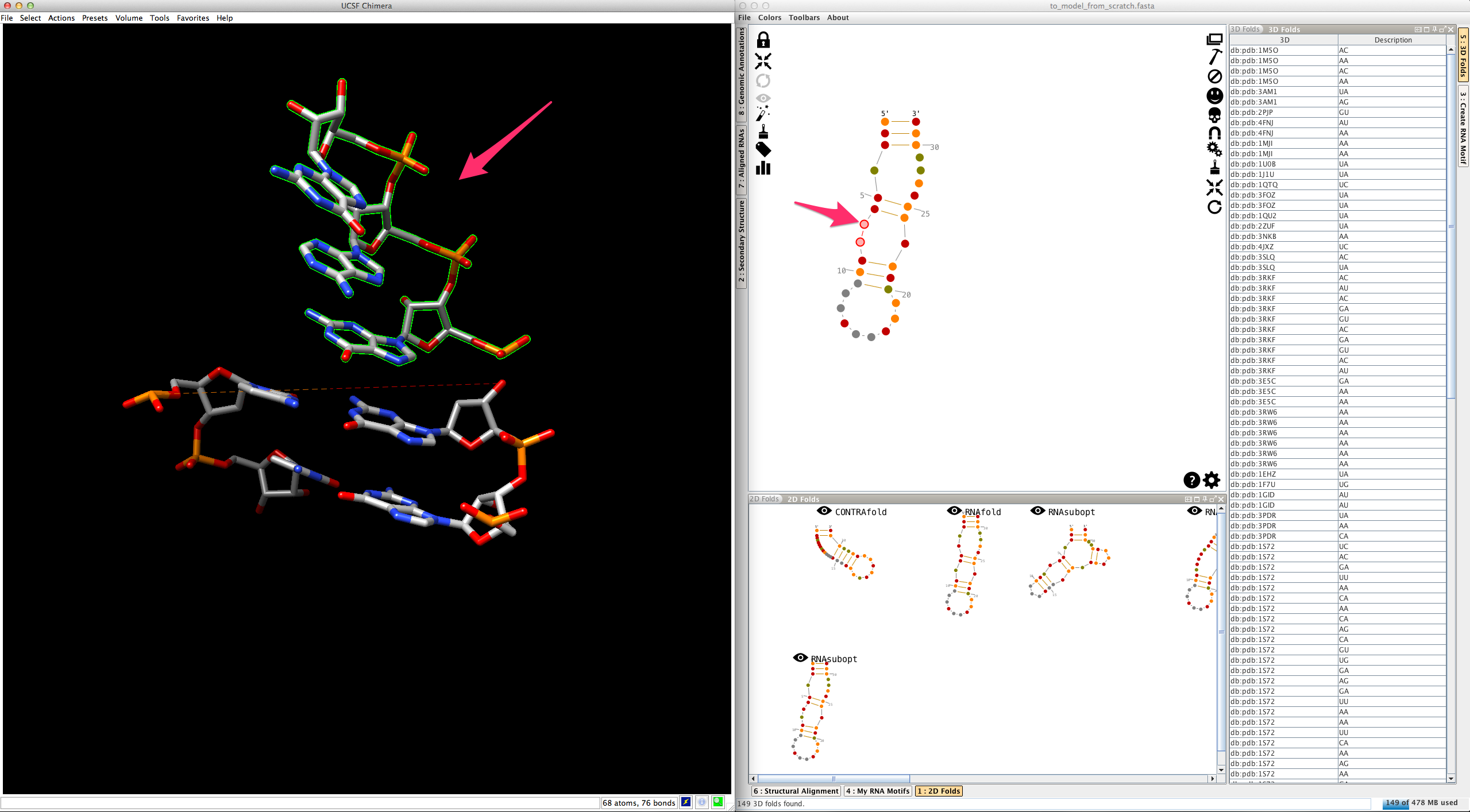
Task: Click the Chimera command status input field
Action: pyautogui.click(x=300, y=802)
